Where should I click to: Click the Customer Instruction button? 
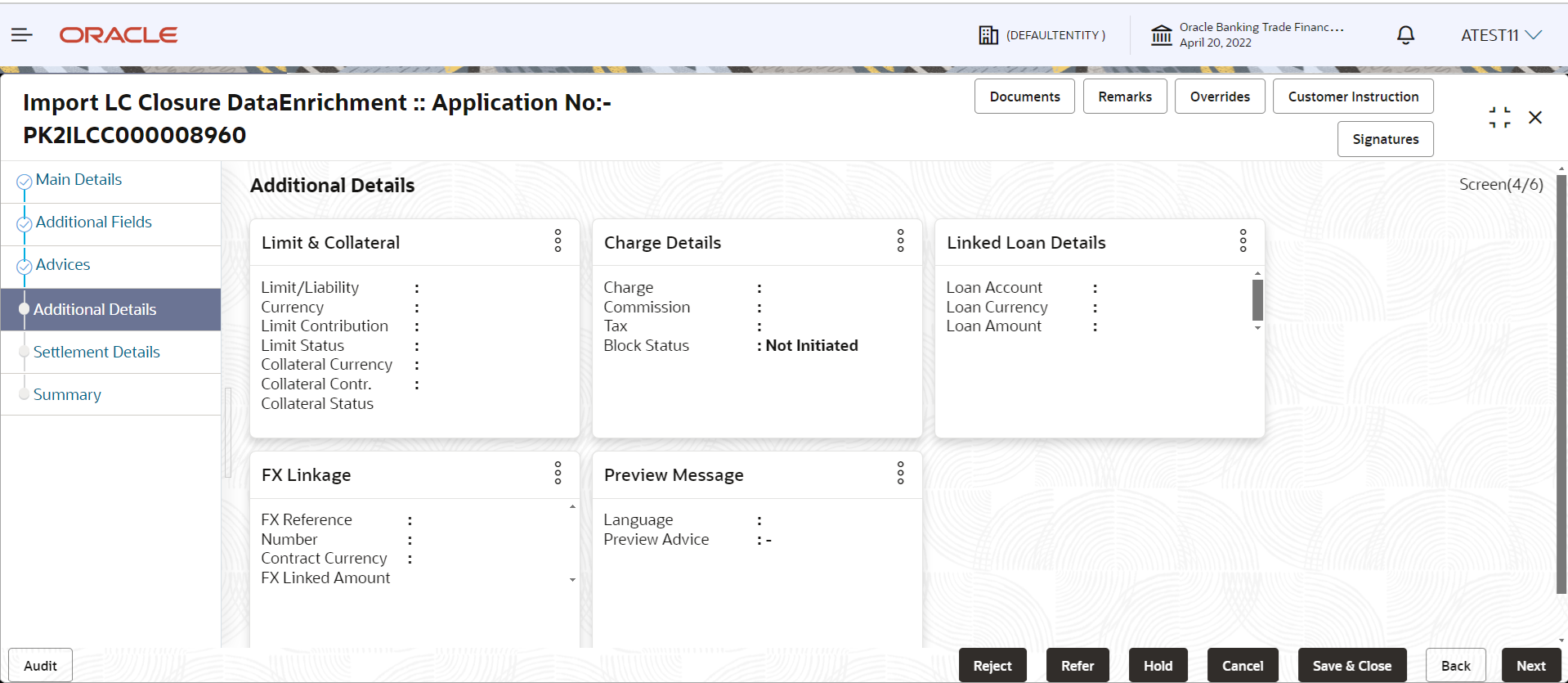pyautogui.click(x=1353, y=97)
